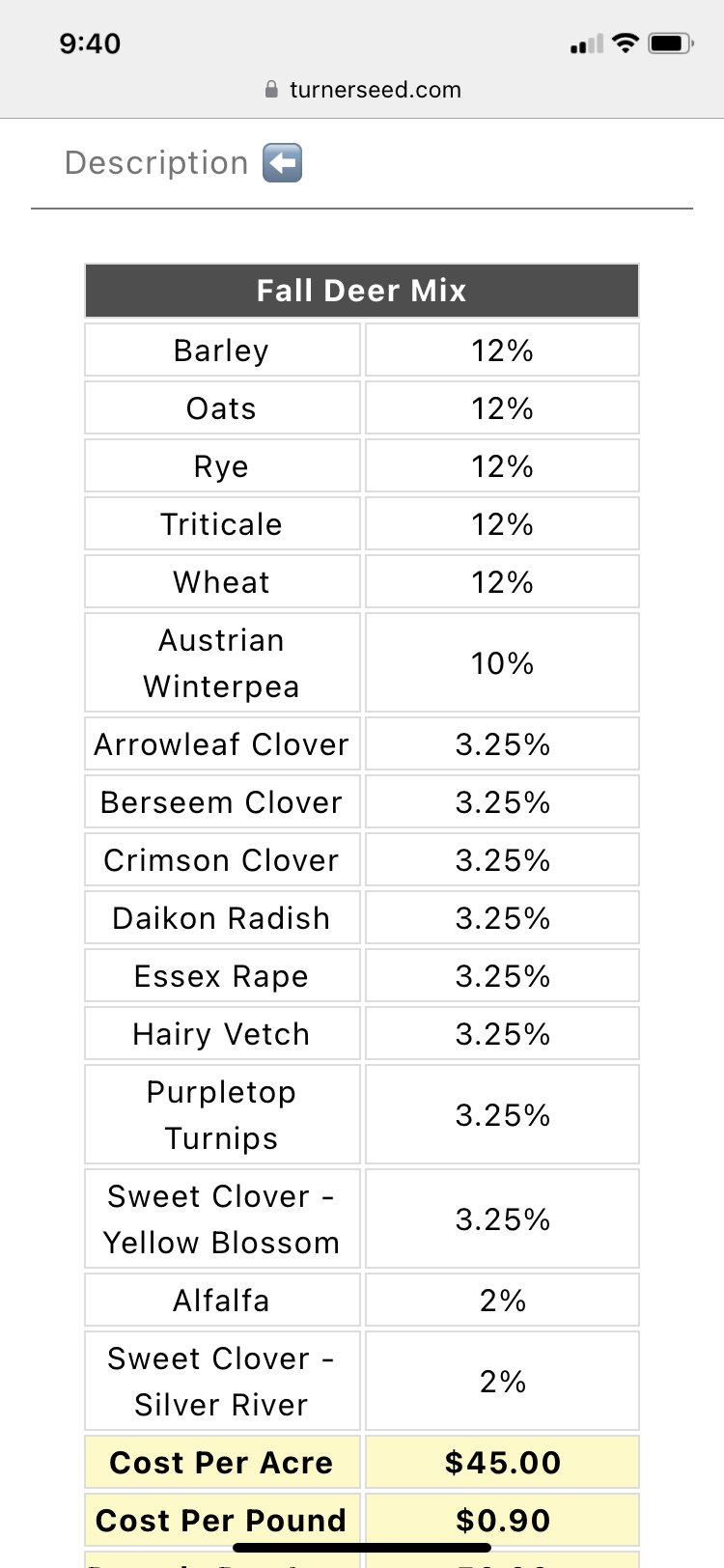Tap the $0.90 cost per pound value
The width and height of the screenshot is (724, 1568).
[x=502, y=1521]
